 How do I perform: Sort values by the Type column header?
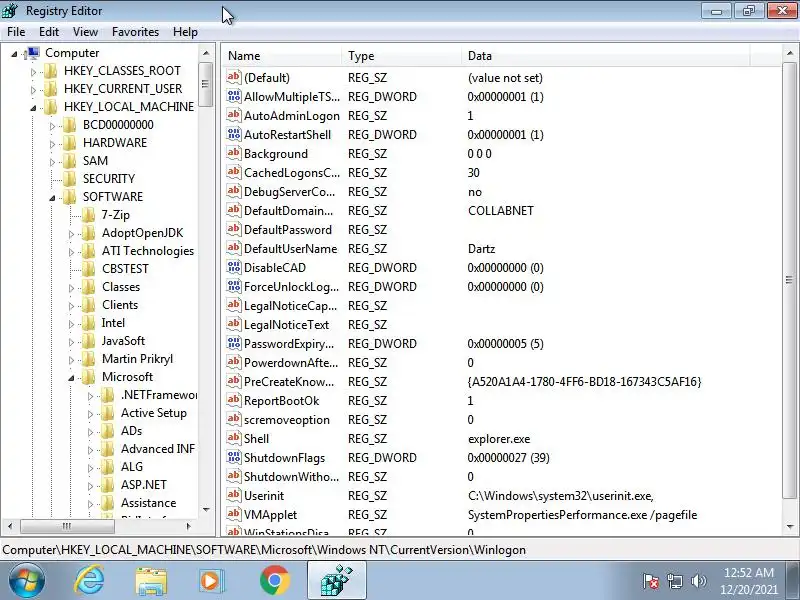click(402, 56)
